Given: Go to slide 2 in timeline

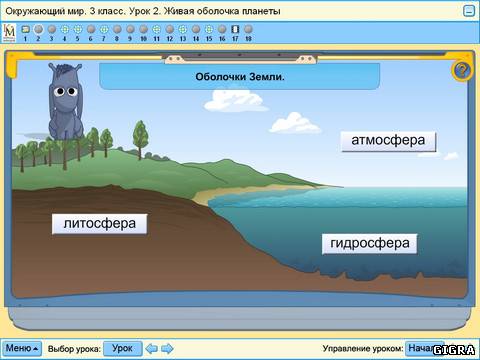Looking at the screenshot, I should point(38,29).
